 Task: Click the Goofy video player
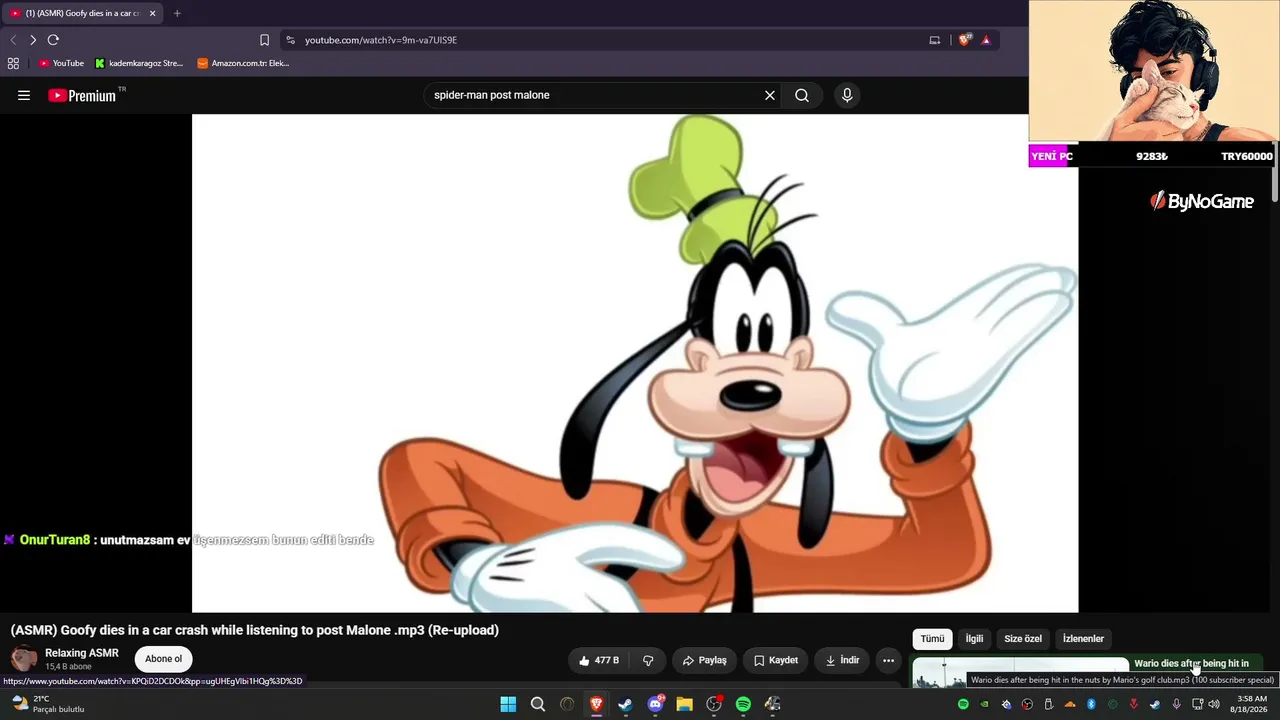[635, 363]
